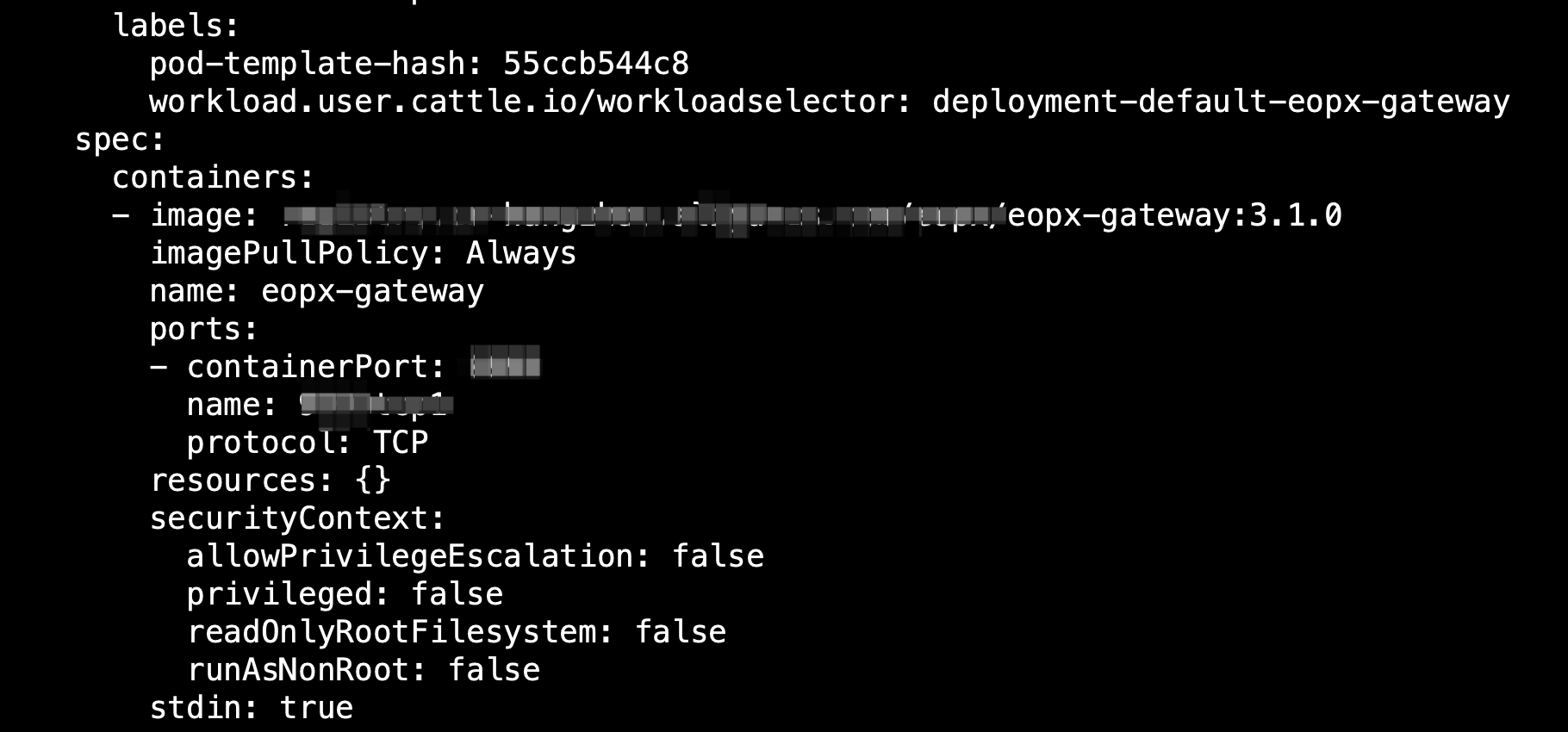Click the container name value eopx-gateway
Screen dimensions: 1568x732
tap(372, 291)
